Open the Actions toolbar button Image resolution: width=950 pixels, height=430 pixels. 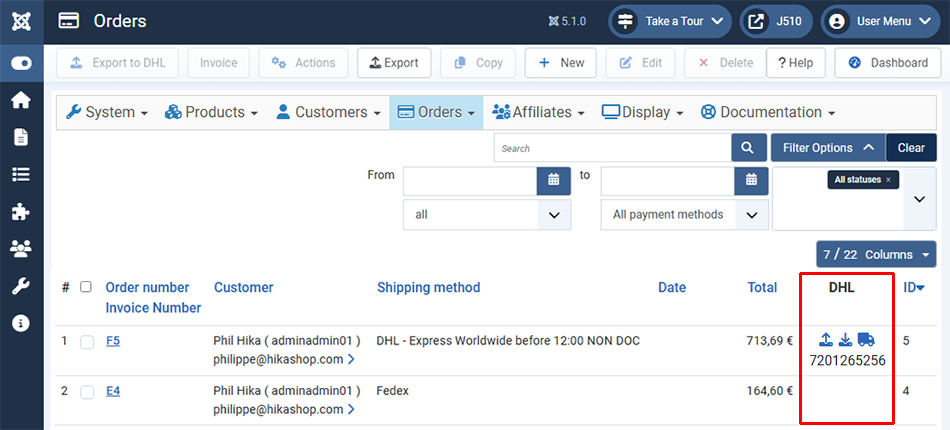tap(303, 63)
